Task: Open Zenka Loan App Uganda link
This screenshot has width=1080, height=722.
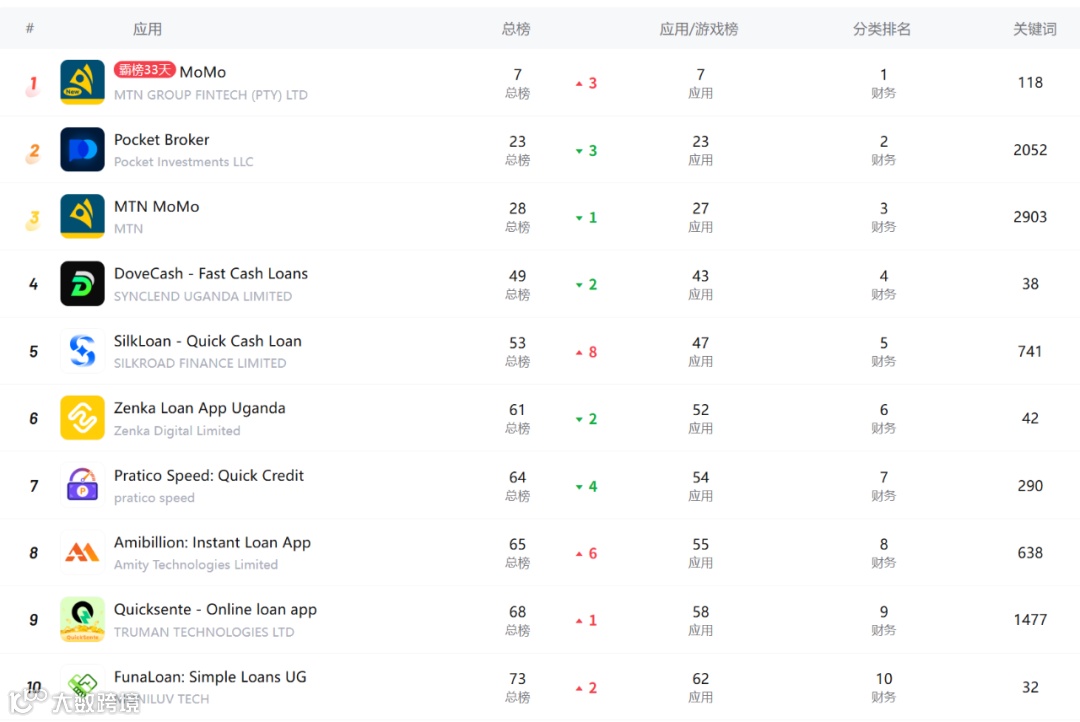Action: pos(199,408)
